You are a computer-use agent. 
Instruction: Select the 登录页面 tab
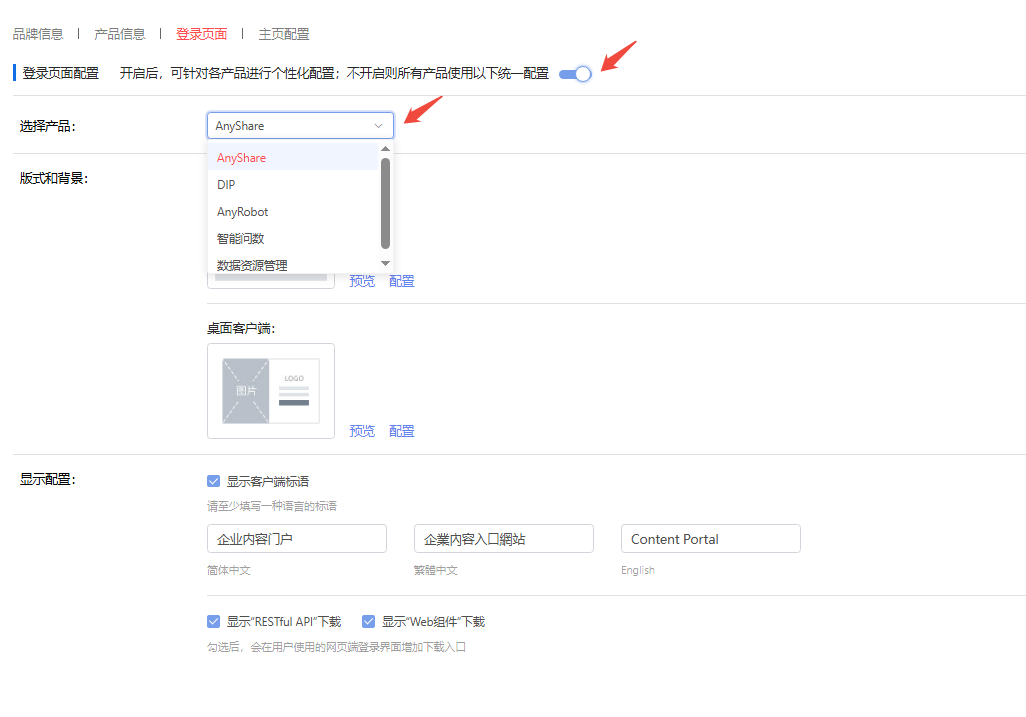[201, 34]
